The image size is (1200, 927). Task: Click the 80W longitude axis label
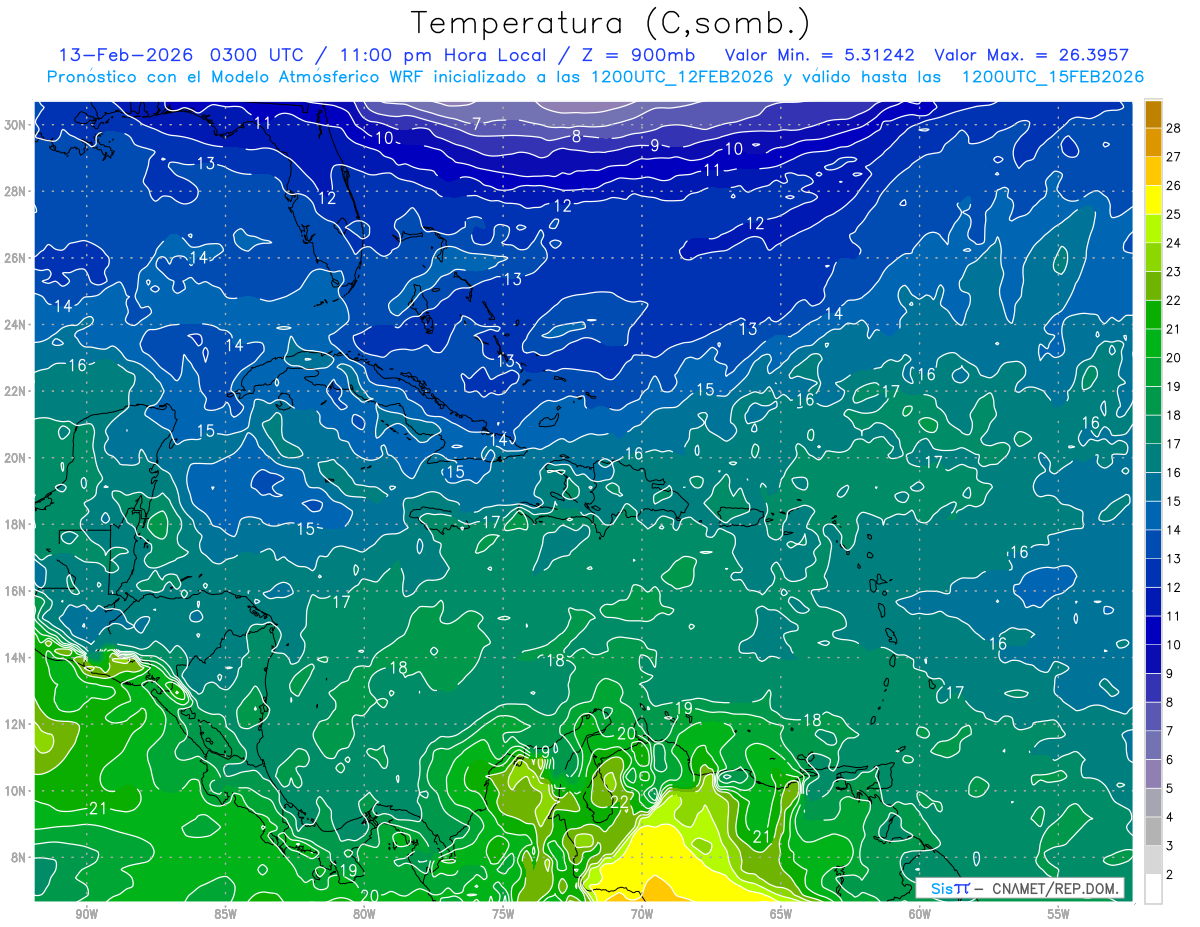click(x=364, y=914)
